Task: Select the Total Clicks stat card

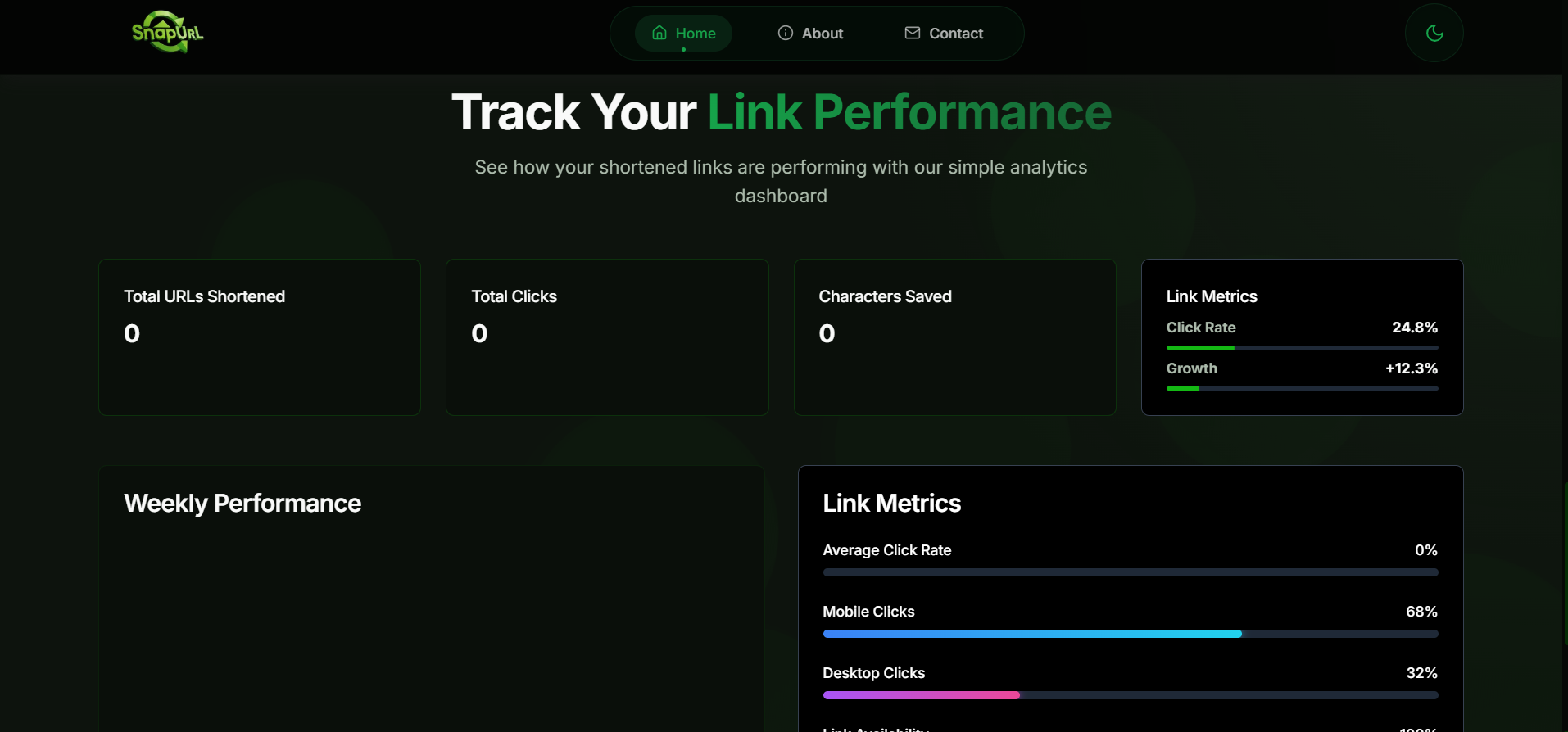Action: click(607, 337)
